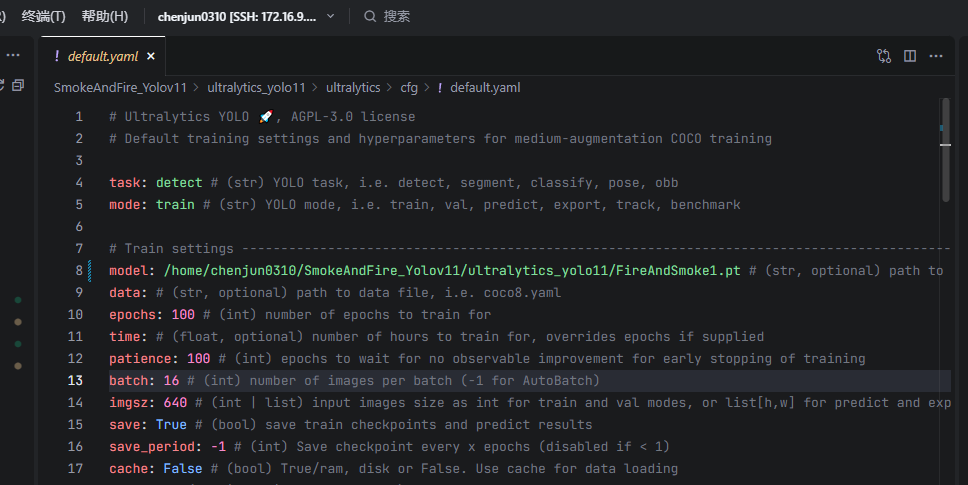This screenshot has width=968, height=485.
Task: Click on the epochs value 100
Action: pos(183,315)
